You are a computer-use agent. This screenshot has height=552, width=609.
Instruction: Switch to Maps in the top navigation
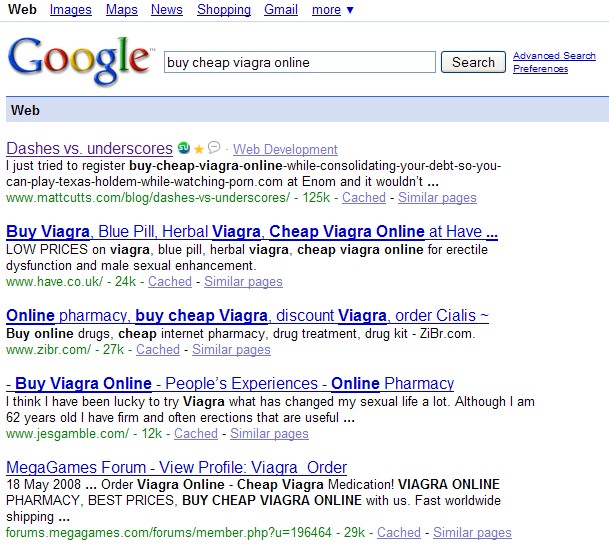[122, 9]
